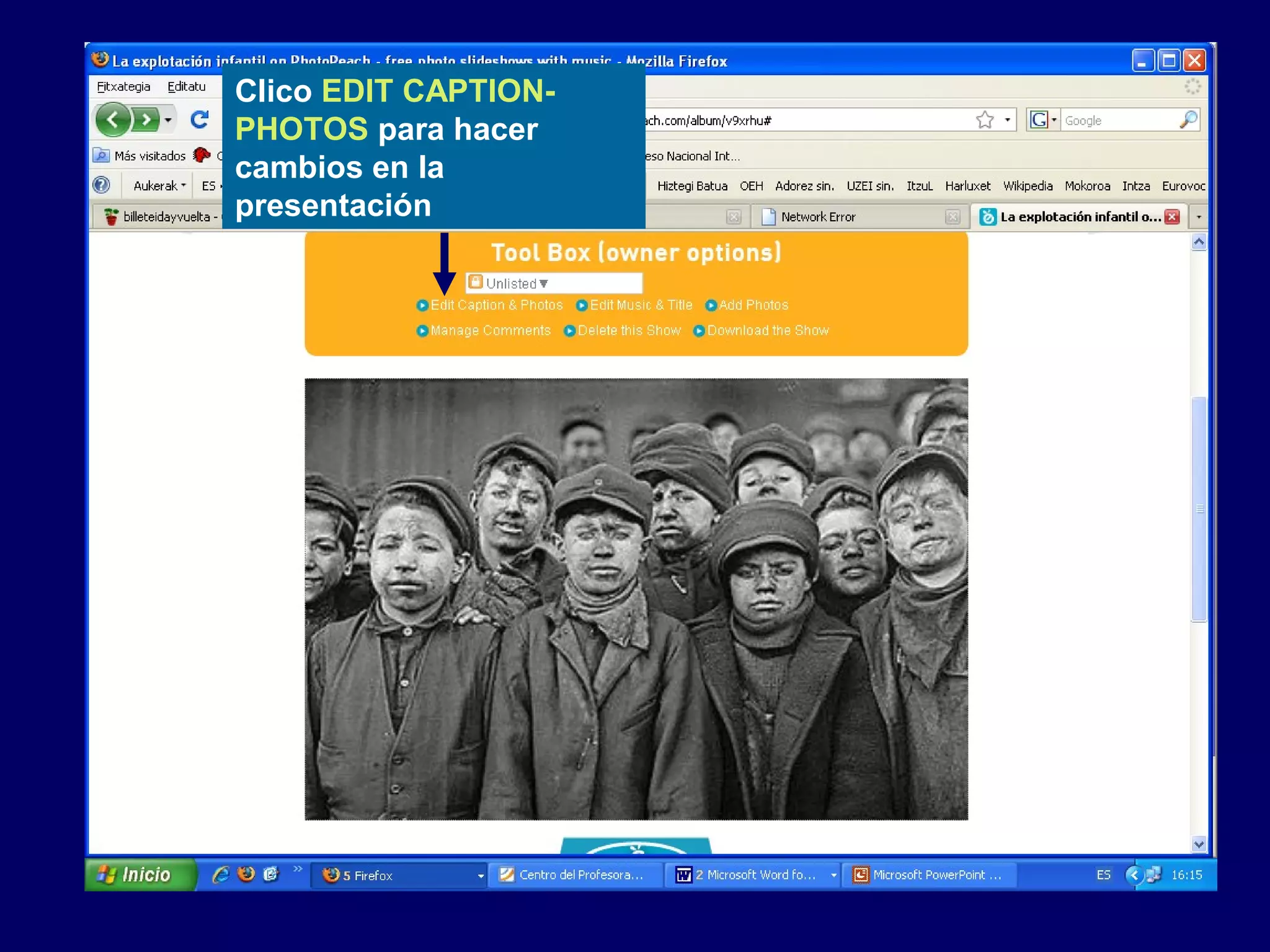Click the ES language indicator in tray
The height and width of the screenshot is (952, 1270).
point(1103,875)
